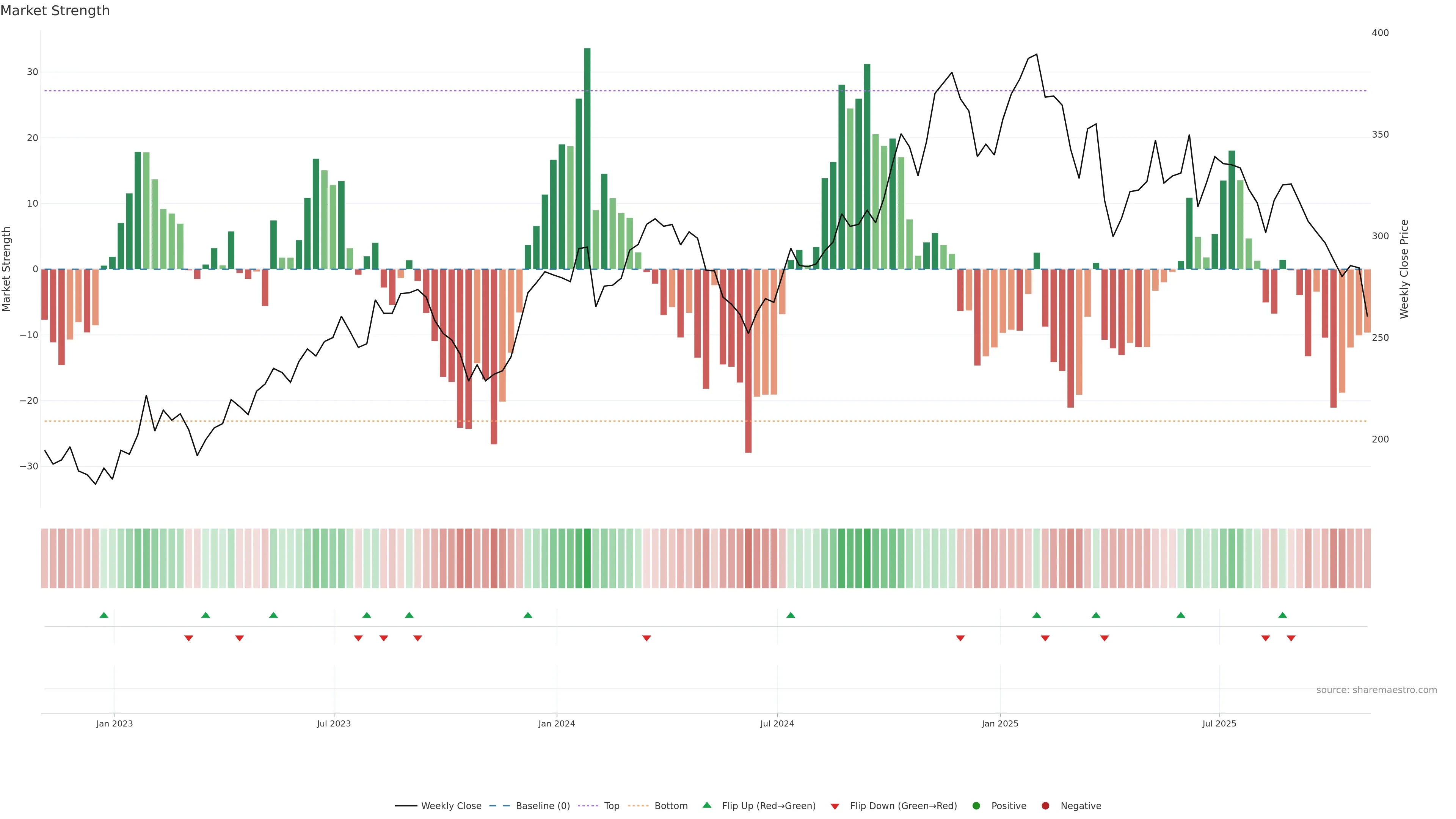Click the last red flip-down triangle marker
The width and height of the screenshot is (1456, 819).
click(x=1291, y=638)
